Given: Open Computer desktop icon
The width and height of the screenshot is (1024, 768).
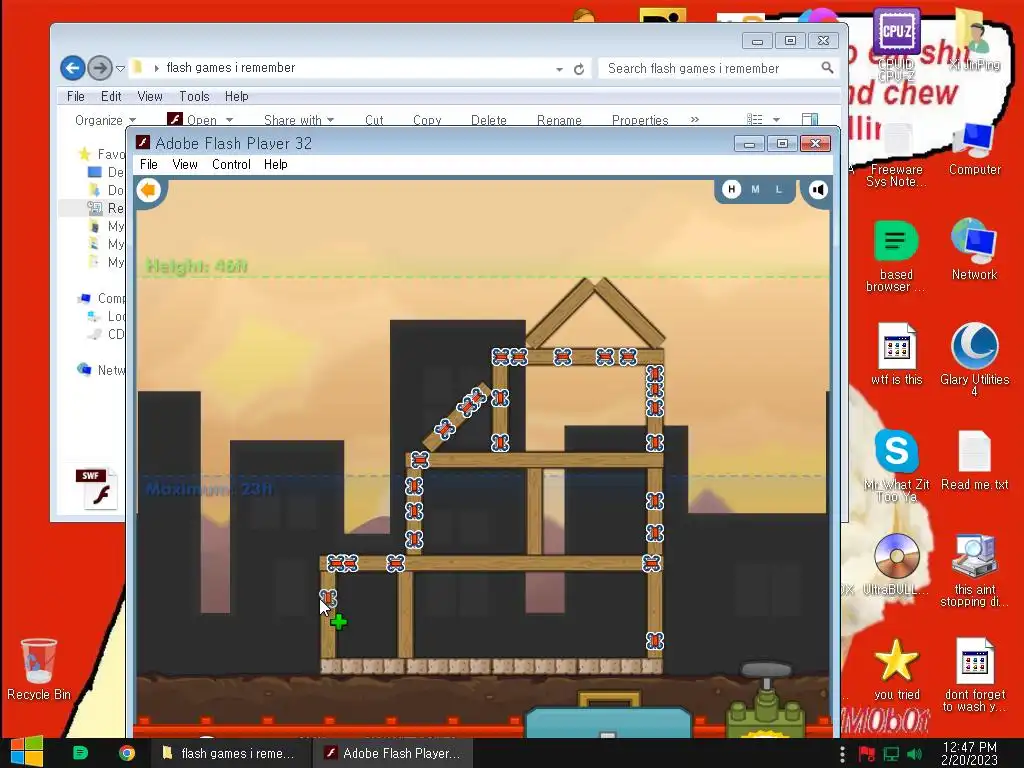Looking at the screenshot, I should [974, 150].
